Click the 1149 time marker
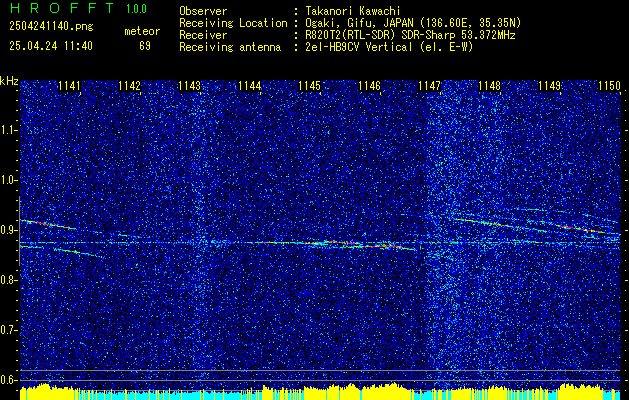 tap(550, 85)
